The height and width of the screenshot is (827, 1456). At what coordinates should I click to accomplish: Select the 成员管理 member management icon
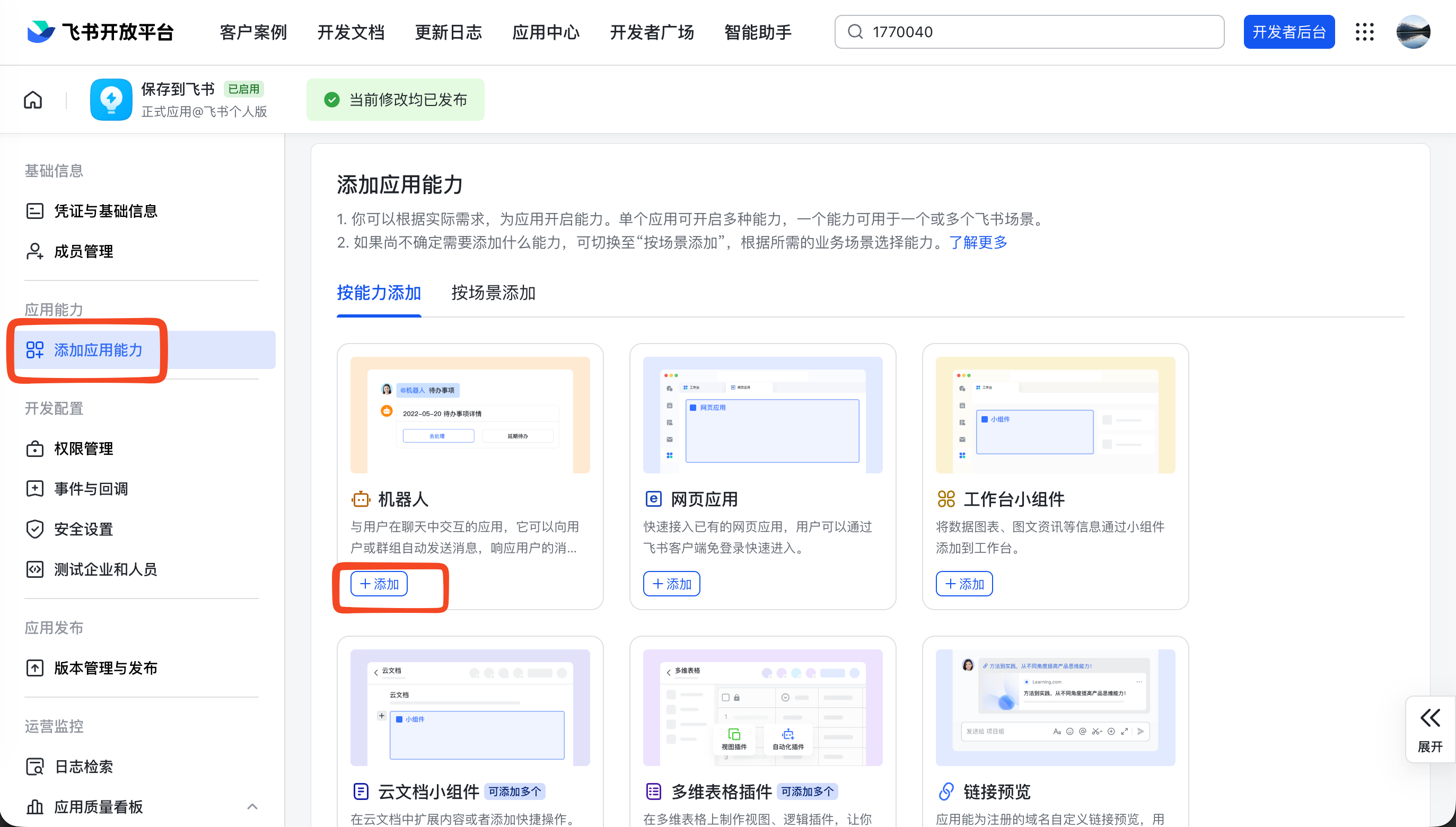34,251
